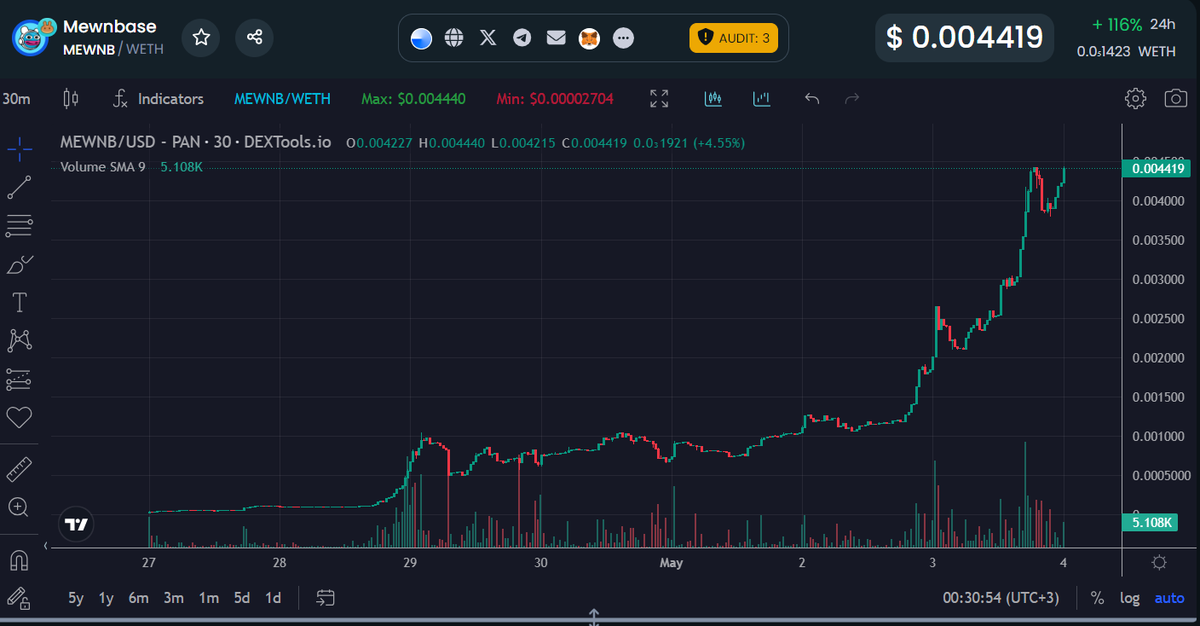Open the 30m interval selector

pos(16,99)
